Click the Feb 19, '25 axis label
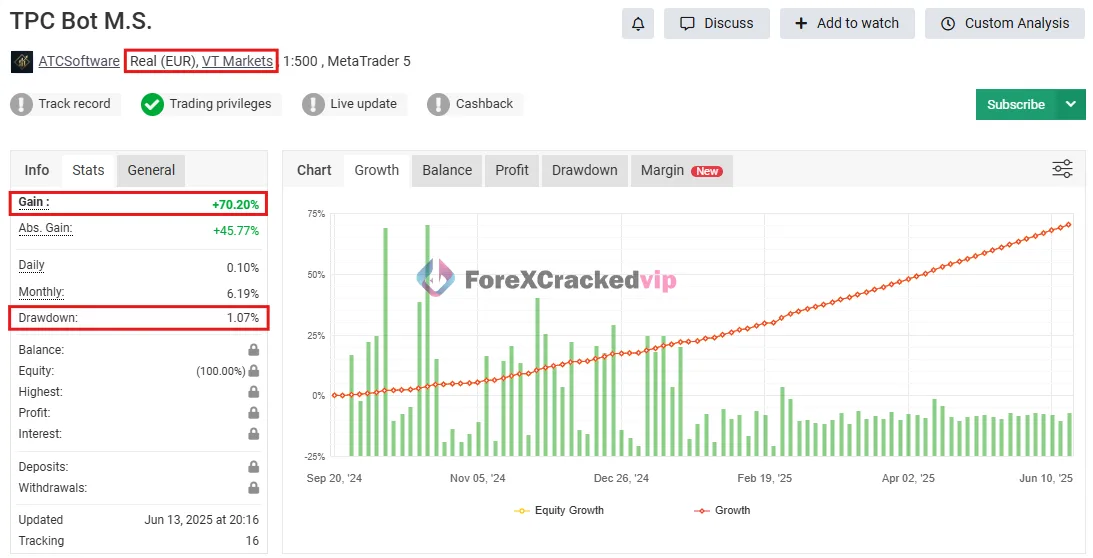 point(765,478)
